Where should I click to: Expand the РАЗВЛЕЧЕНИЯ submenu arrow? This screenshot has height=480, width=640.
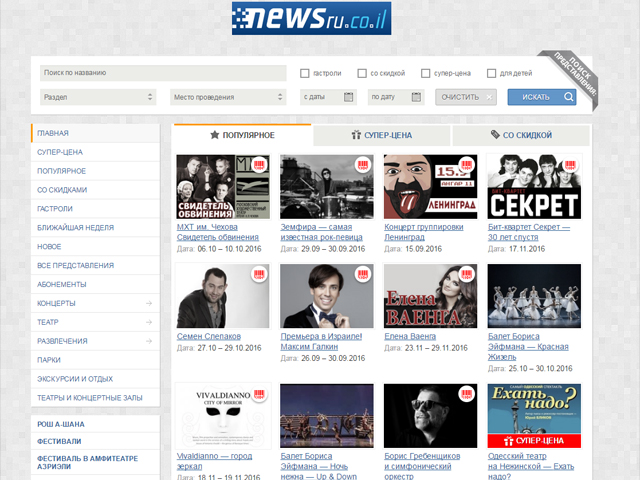click(149, 341)
